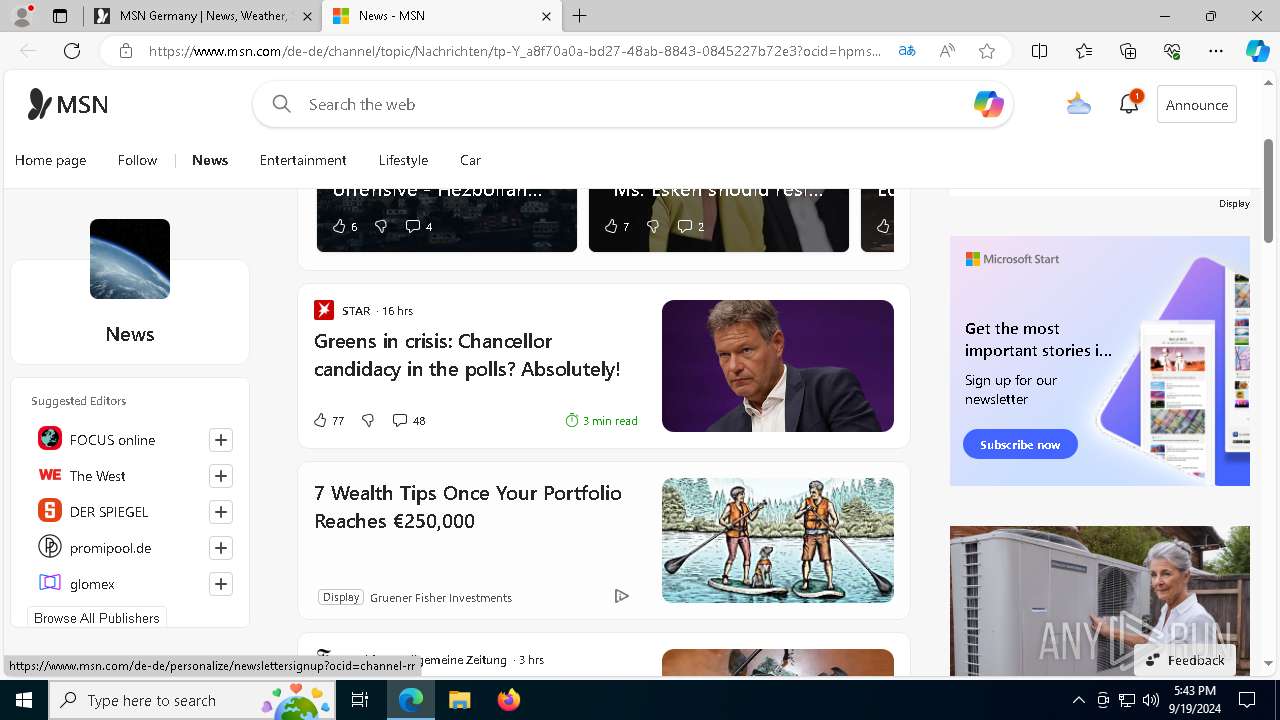The height and width of the screenshot is (720, 1280).
Task: Add this page to favorites
Action: pos(987,51)
